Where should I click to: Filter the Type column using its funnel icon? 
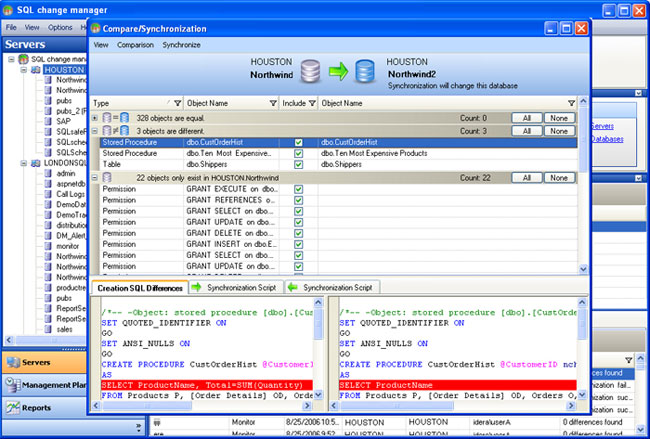pyautogui.click(x=177, y=103)
